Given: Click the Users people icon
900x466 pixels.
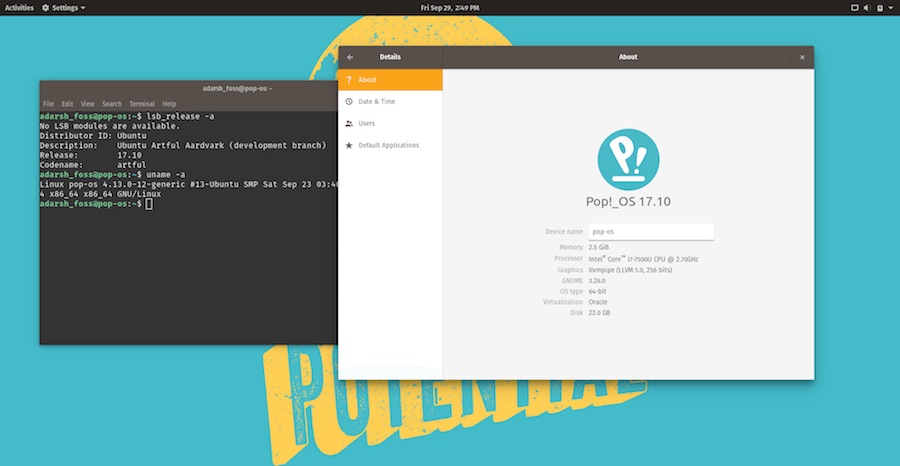Looking at the screenshot, I should coord(348,123).
